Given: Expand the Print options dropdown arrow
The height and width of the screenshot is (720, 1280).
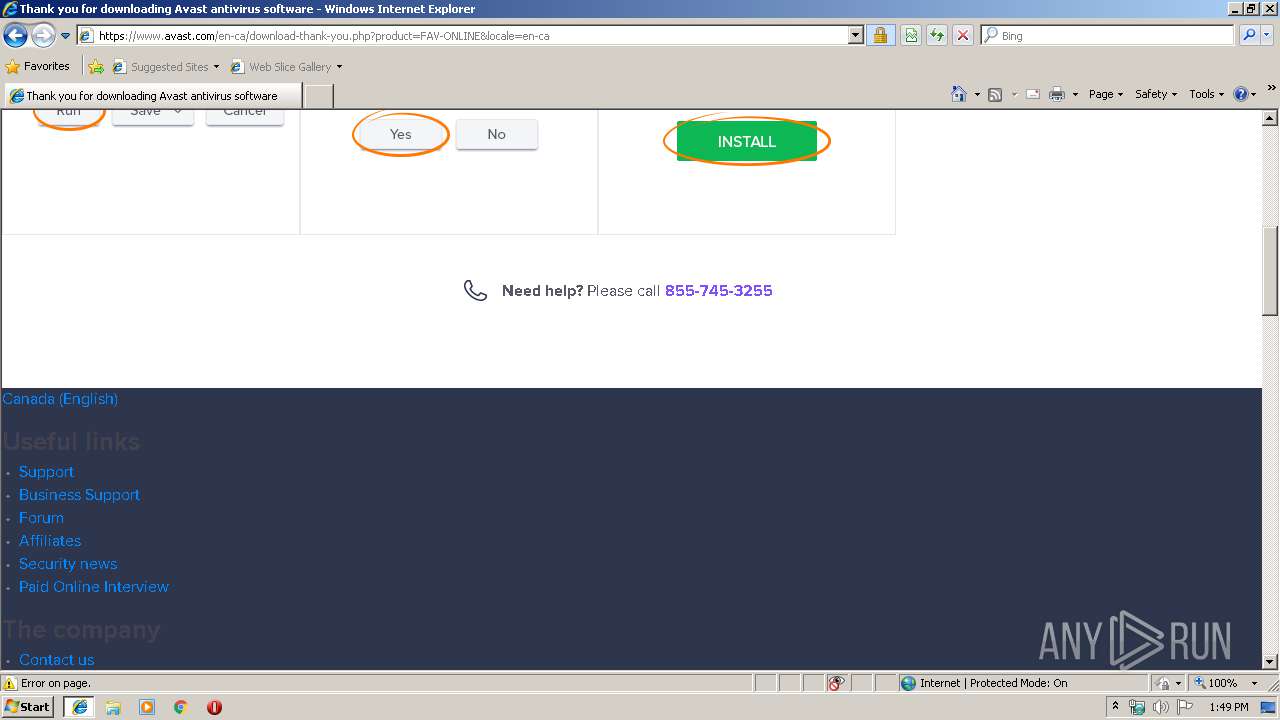Looking at the screenshot, I should coord(1075,94).
